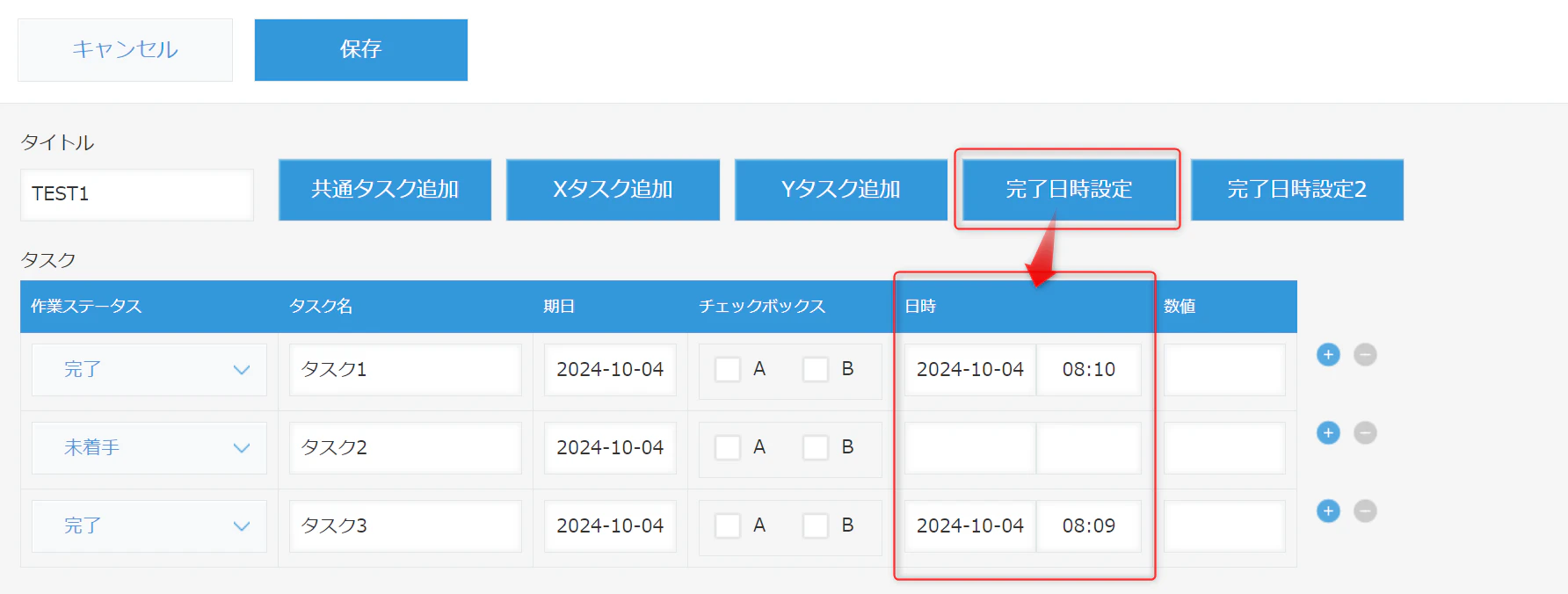Focus the タイトル field containing TEST1
1568x594 pixels.
tap(137, 195)
